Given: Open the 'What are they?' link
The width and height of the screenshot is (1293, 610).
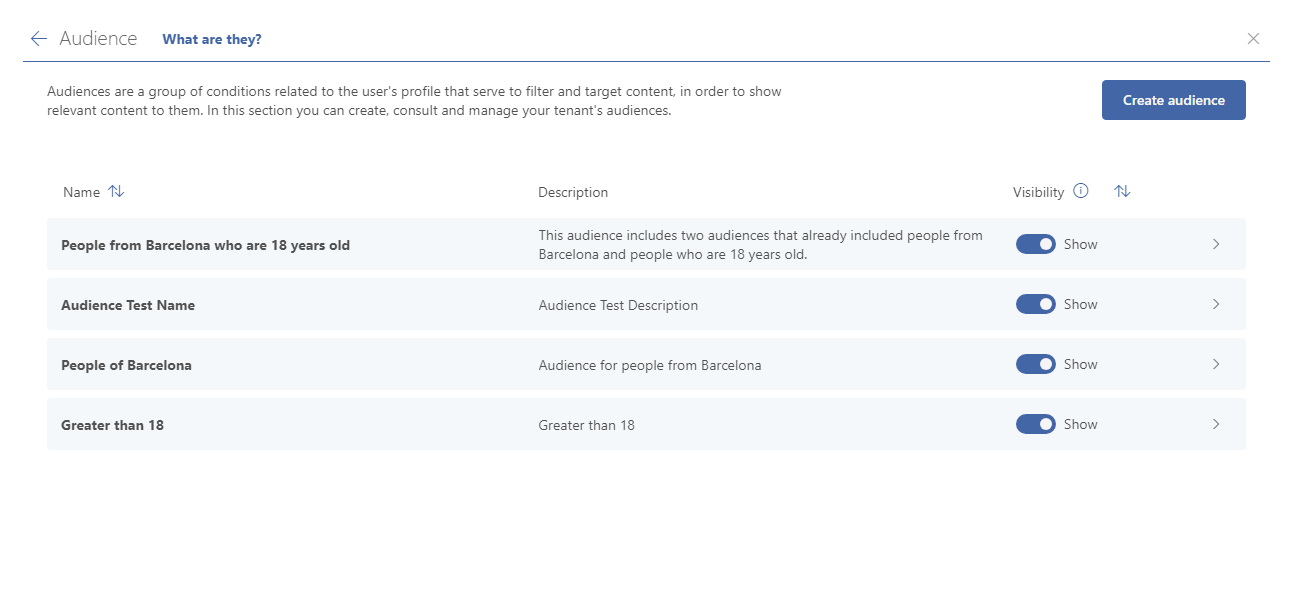Looking at the screenshot, I should pos(212,39).
